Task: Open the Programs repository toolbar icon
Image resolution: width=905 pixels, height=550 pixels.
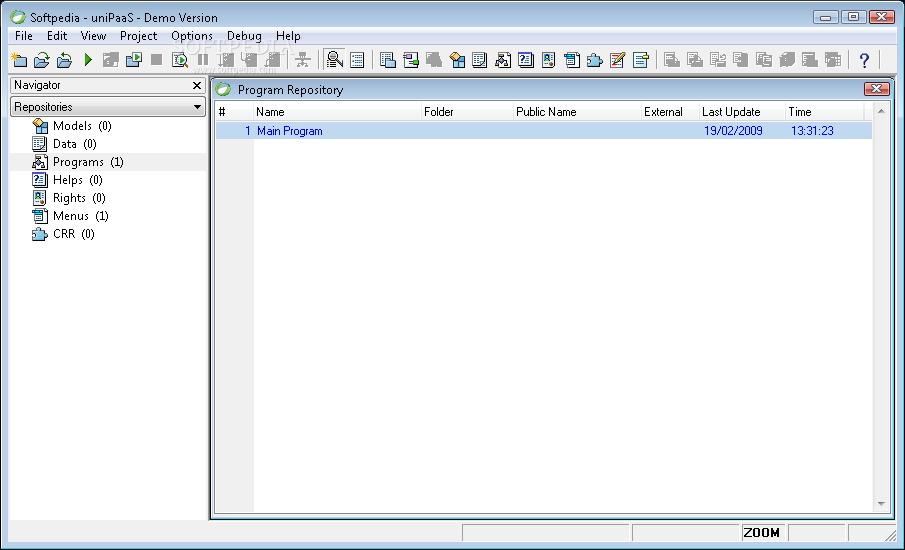Action: pos(503,59)
